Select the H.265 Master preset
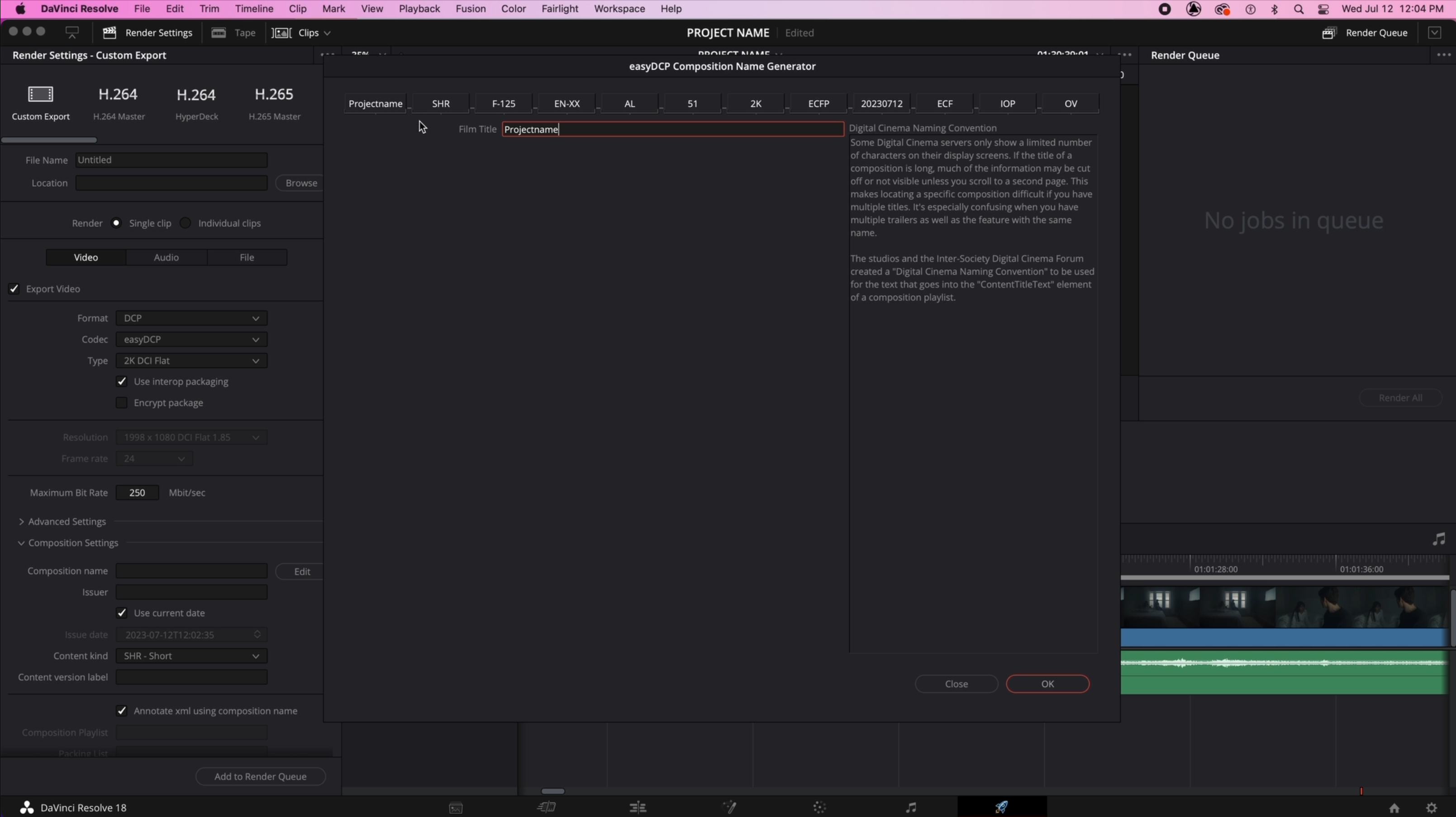The image size is (1456, 817). pyautogui.click(x=274, y=103)
